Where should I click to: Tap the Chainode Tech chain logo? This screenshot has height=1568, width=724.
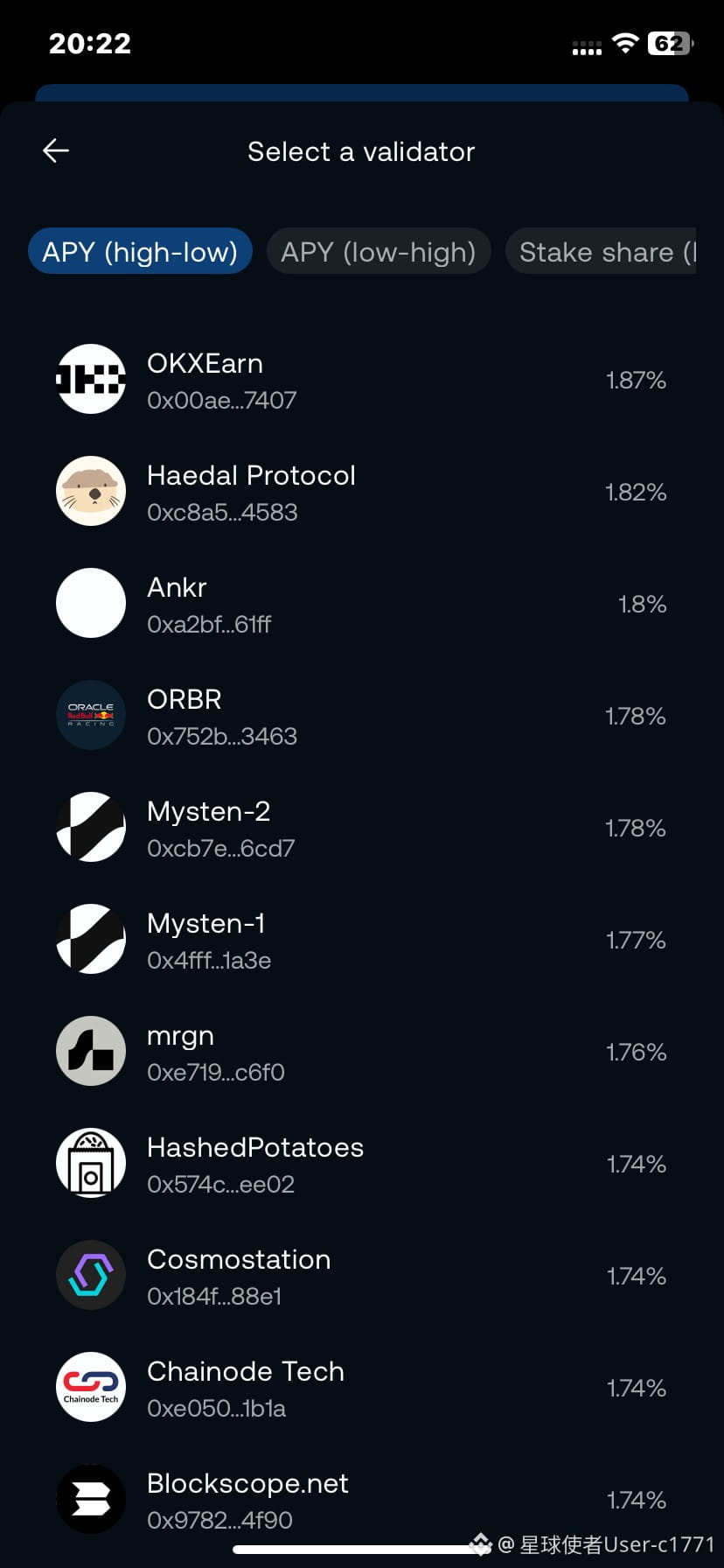coord(91,1387)
